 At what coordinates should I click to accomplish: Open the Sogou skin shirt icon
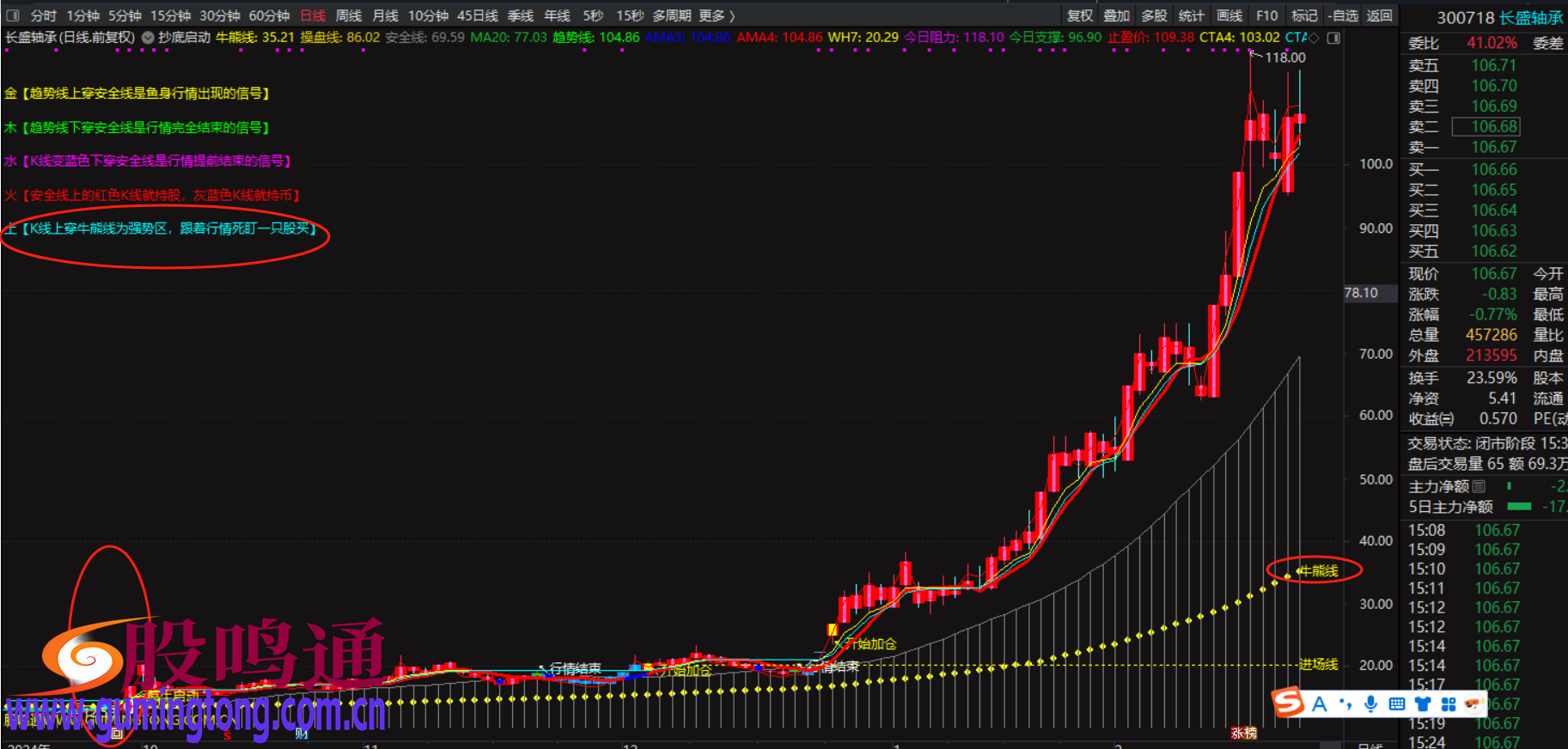click(x=1423, y=704)
